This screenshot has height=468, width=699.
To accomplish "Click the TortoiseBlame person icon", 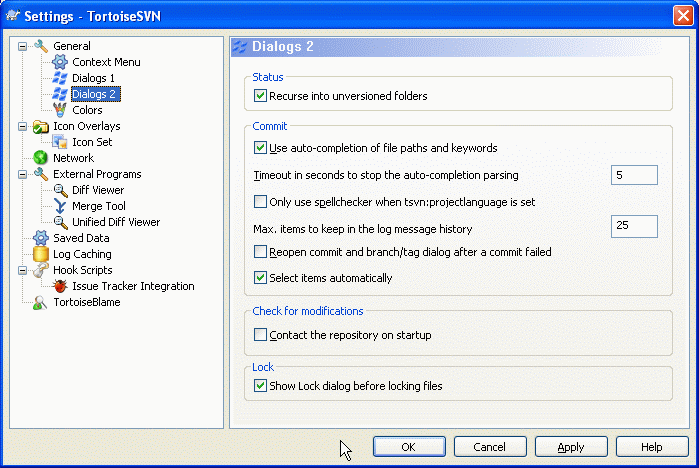I will click(40, 302).
